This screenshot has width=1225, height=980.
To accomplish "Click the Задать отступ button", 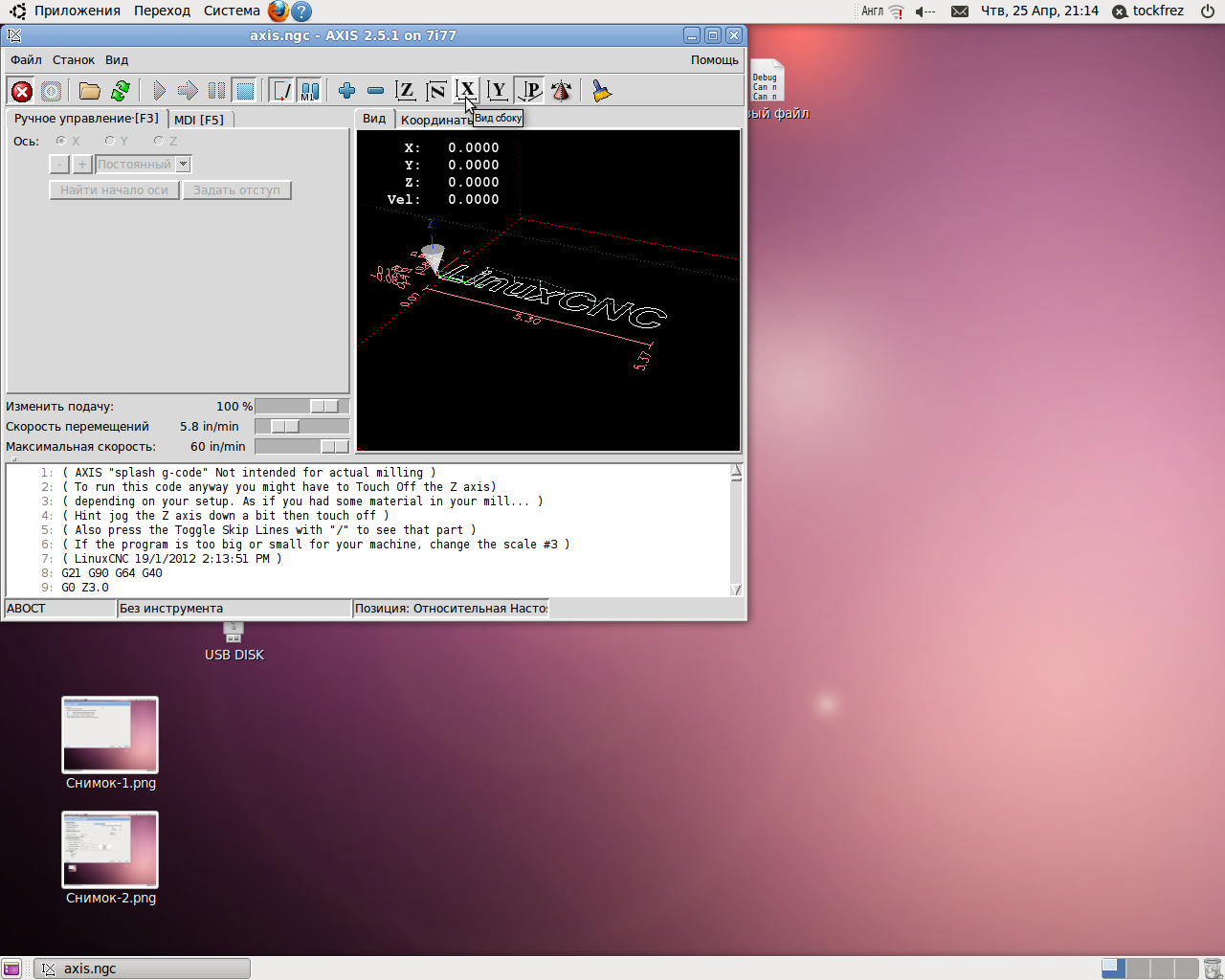I will 236,190.
